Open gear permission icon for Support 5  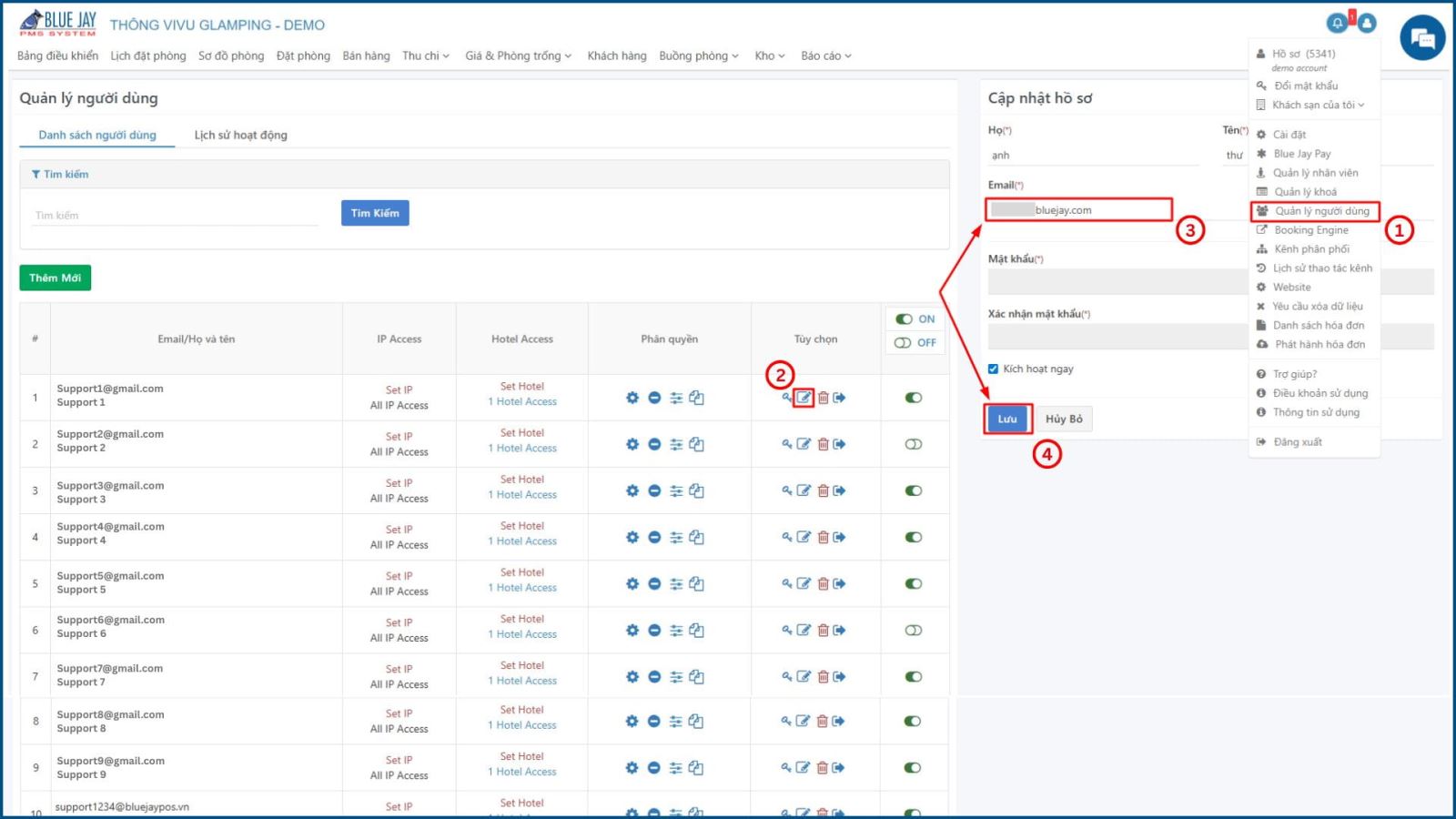[632, 583]
